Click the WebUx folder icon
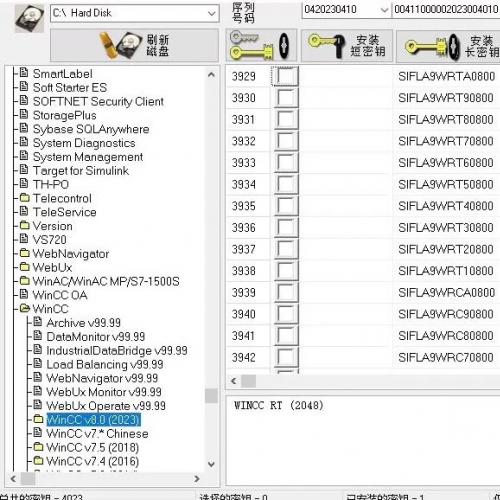Viewport: 500px width, 500px height. 24,267
